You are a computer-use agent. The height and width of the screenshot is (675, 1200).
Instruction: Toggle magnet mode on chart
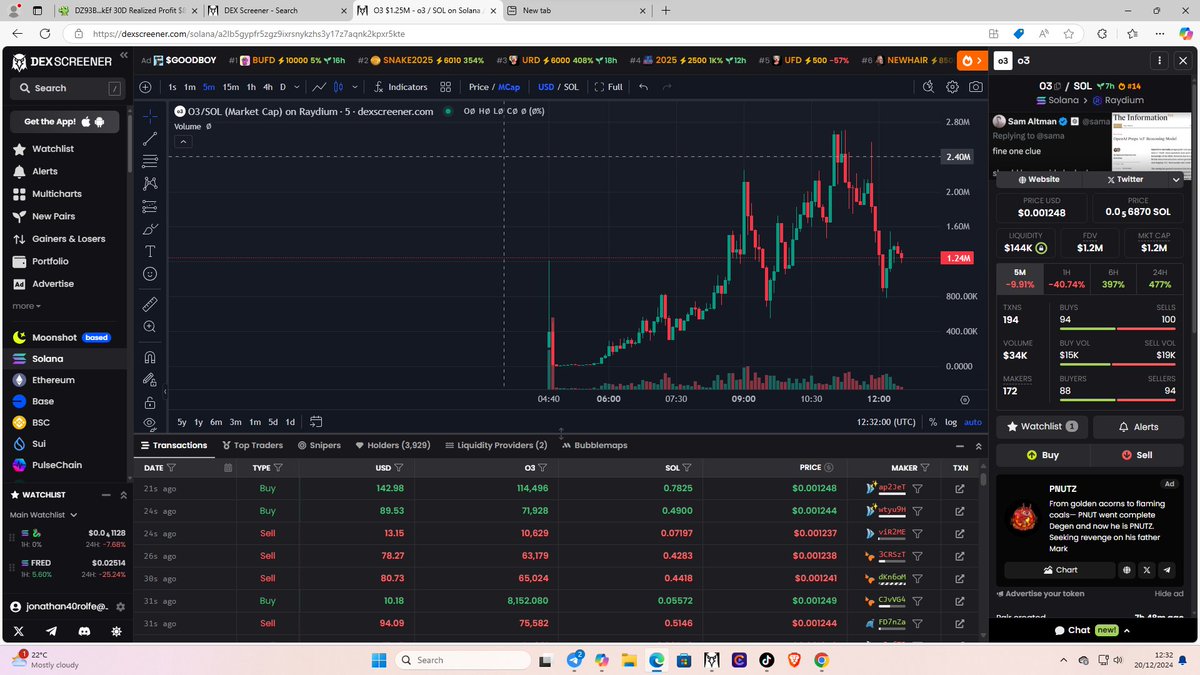pos(150,357)
